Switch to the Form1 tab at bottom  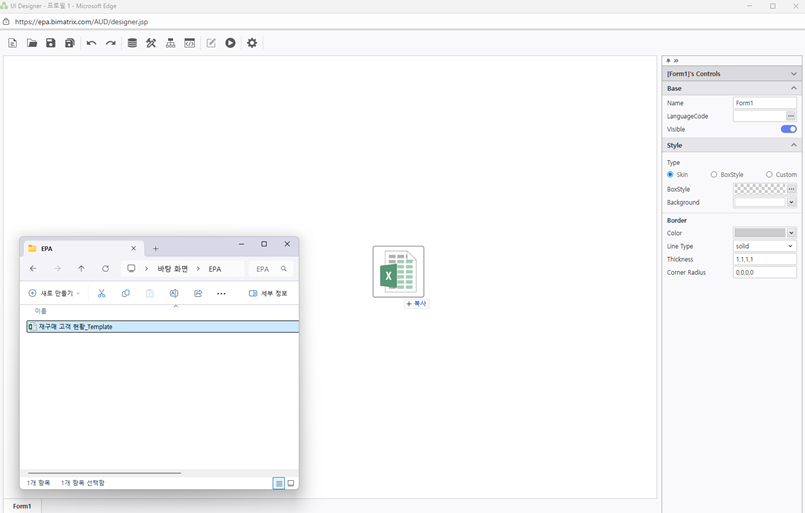coord(22,506)
